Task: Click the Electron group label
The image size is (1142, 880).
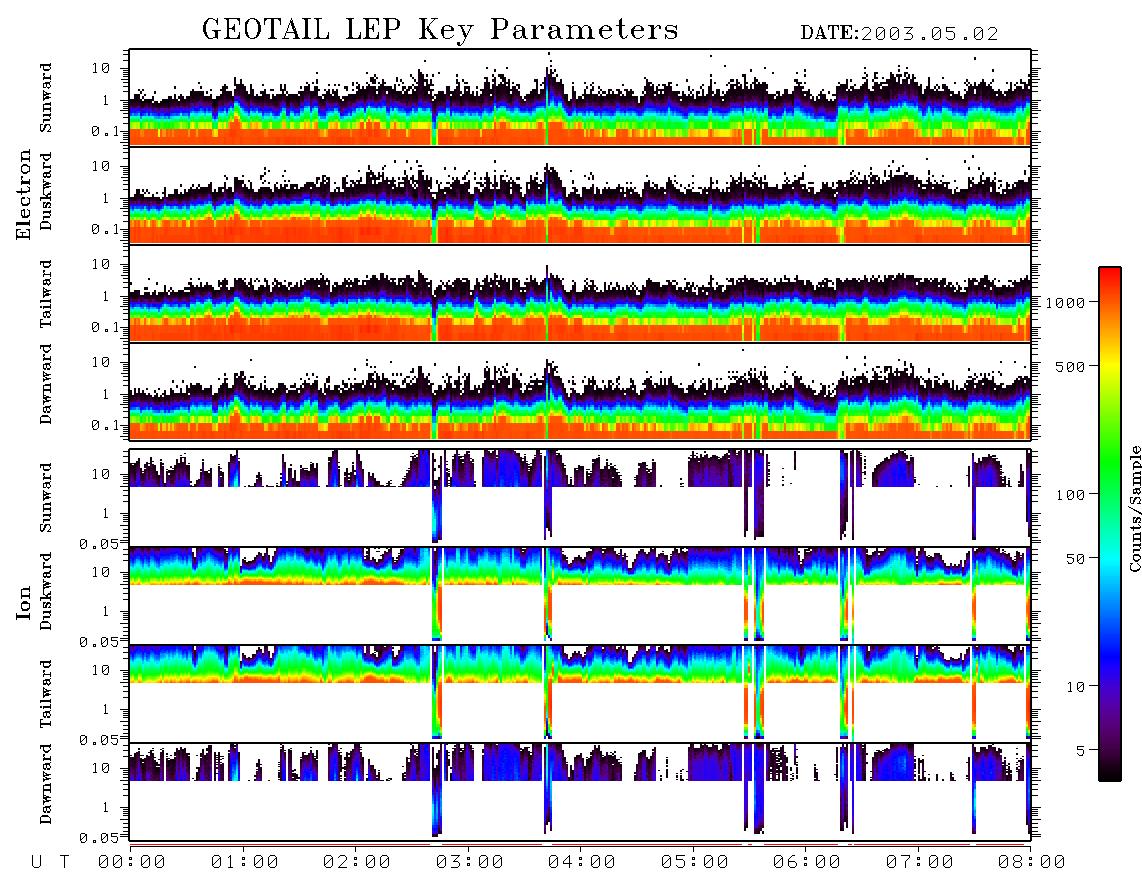Action: click(23, 195)
